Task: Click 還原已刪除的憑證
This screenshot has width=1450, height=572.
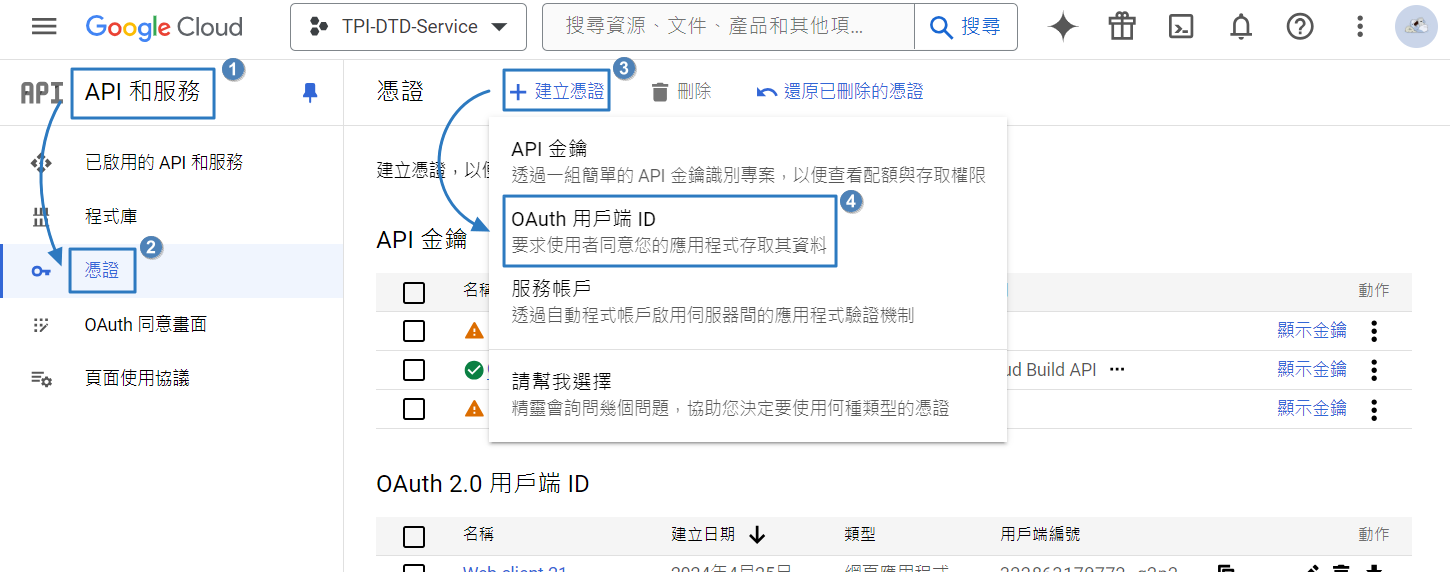Action: [x=840, y=92]
